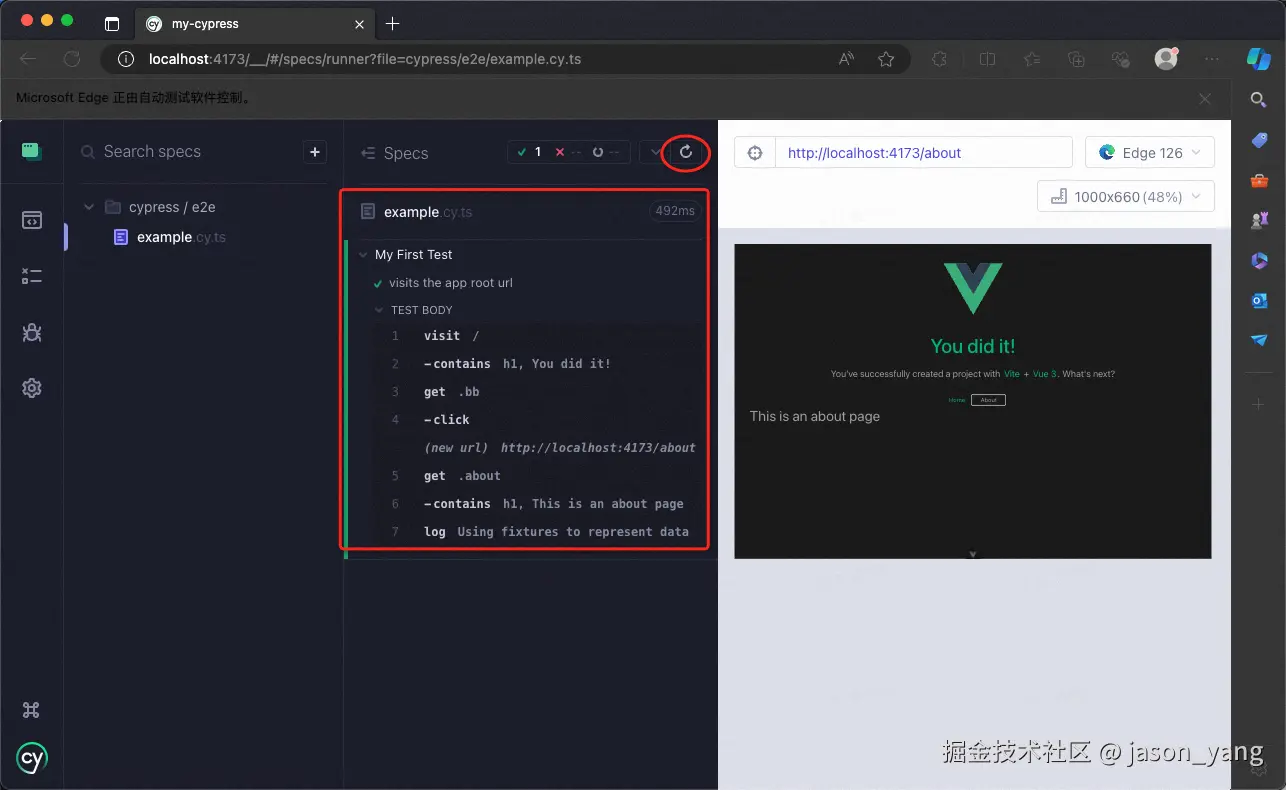Click the passed tests count indicator
1286x790 pixels.
point(529,152)
